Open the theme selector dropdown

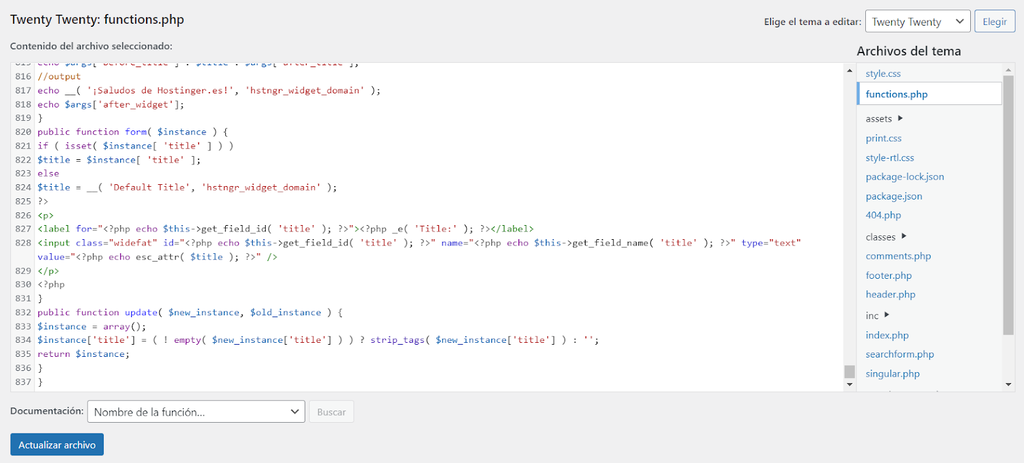[x=917, y=21]
